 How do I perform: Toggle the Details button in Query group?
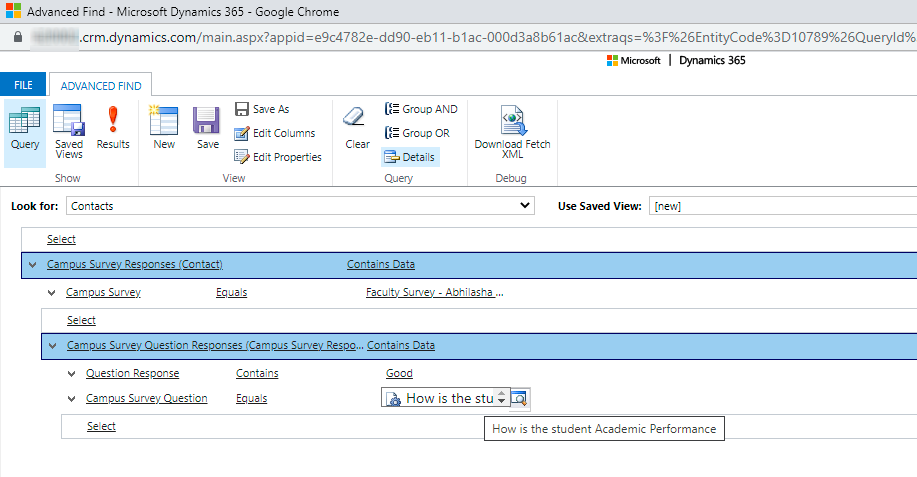tap(410, 157)
